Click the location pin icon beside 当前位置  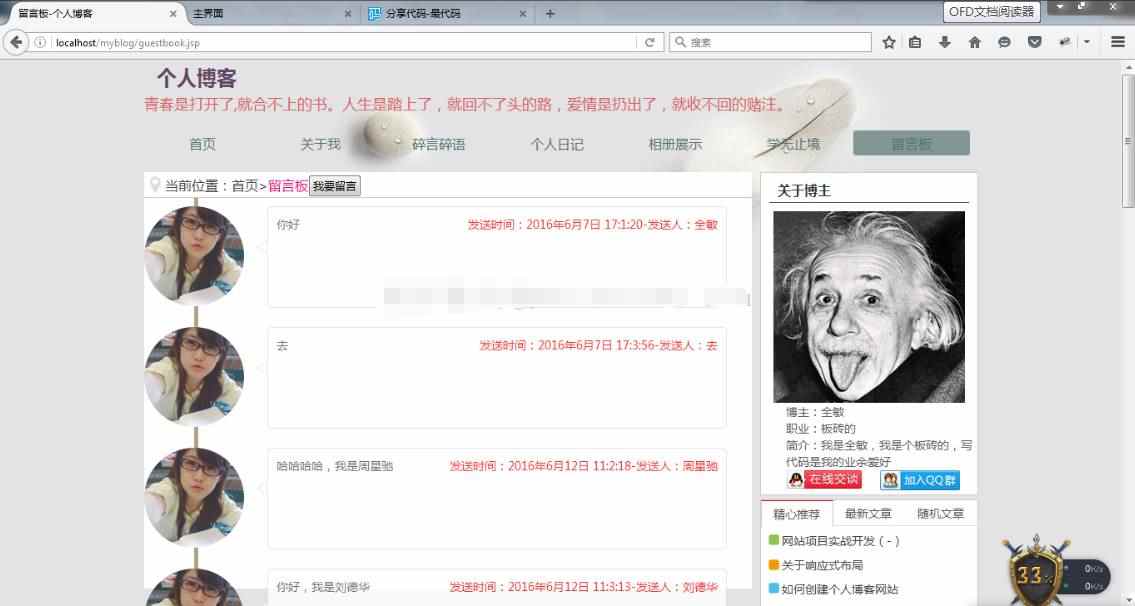pos(154,185)
